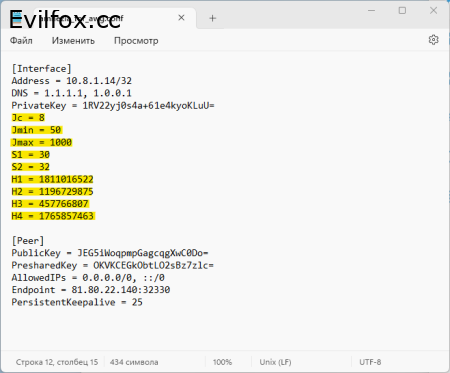This screenshot has height=373, width=450.
Task: Click the DNS = 1.1.1.1, 1.0.0.1 line
Action: (x=72, y=93)
